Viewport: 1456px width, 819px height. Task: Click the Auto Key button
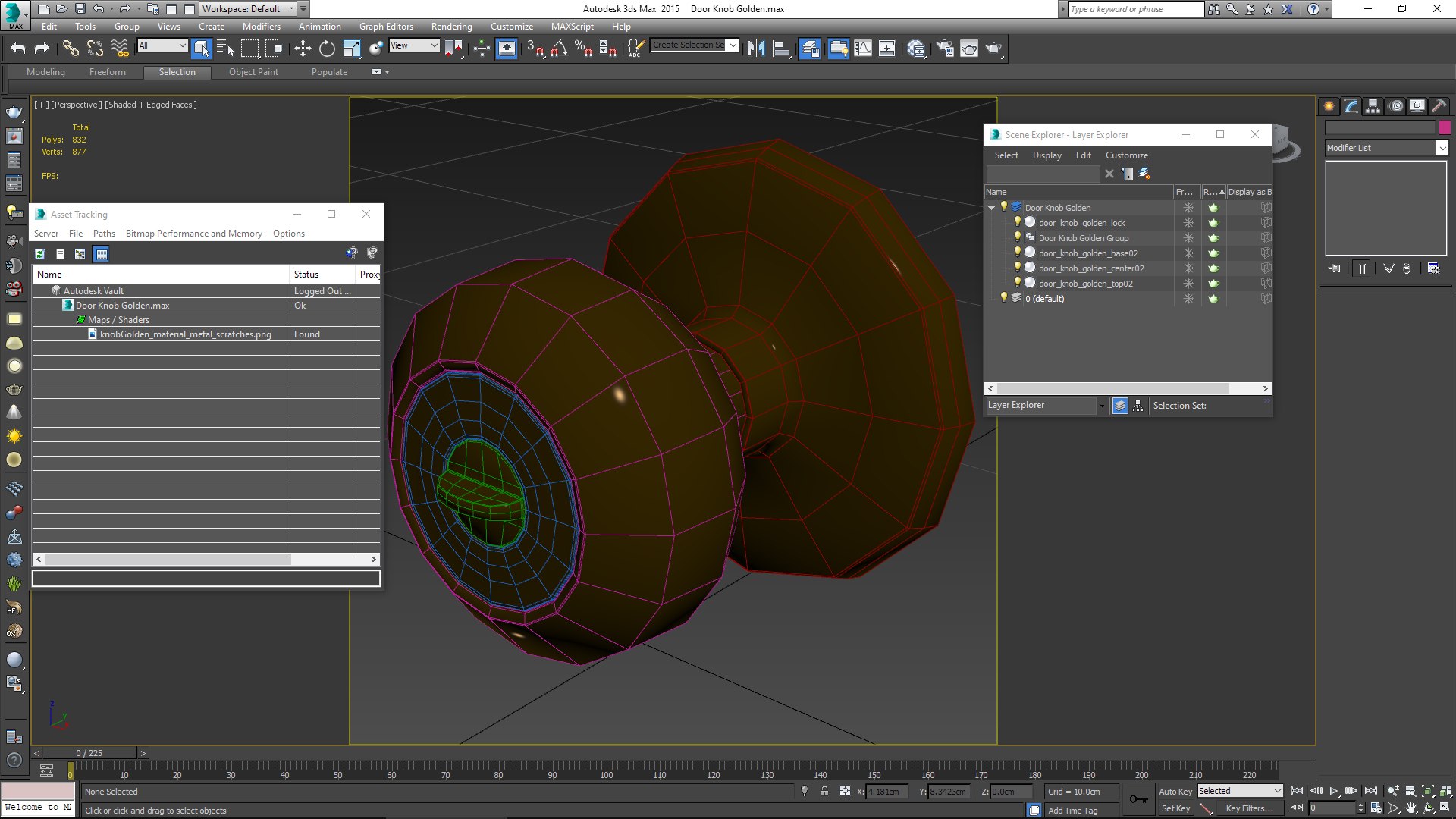pos(1175,791)
